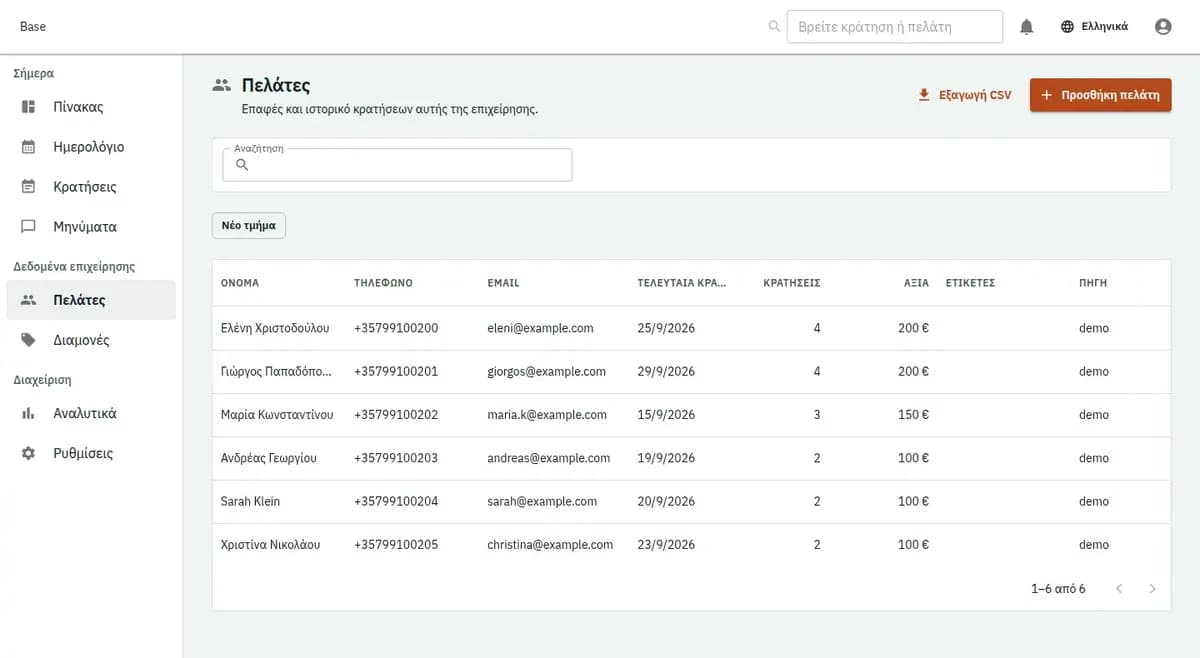This screenshot has width=1200, height=658.
Task: Click the Πελάτες people icon in sidebar
Action: coord(29,300)
